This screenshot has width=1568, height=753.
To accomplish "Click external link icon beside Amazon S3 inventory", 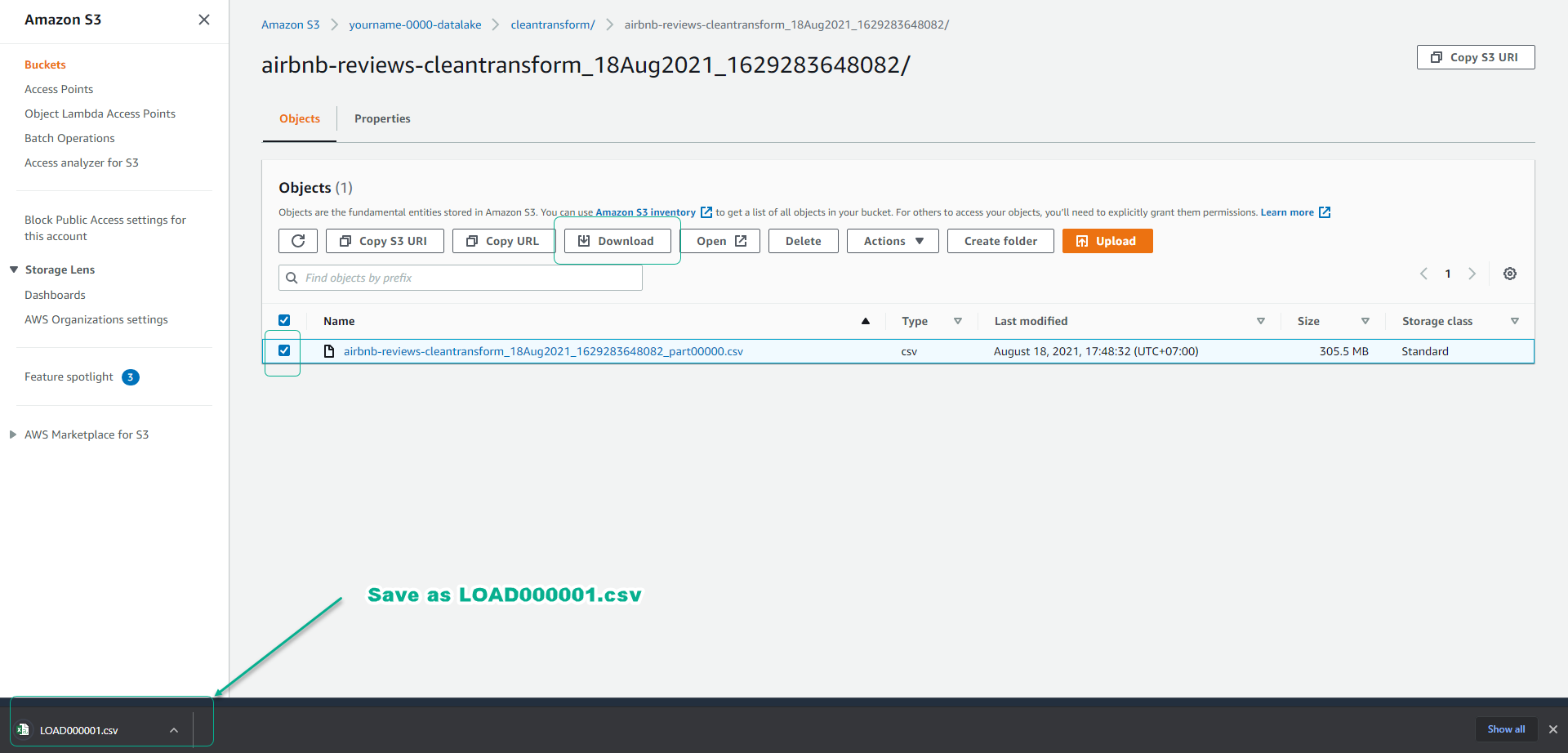I will pos(706,212).
